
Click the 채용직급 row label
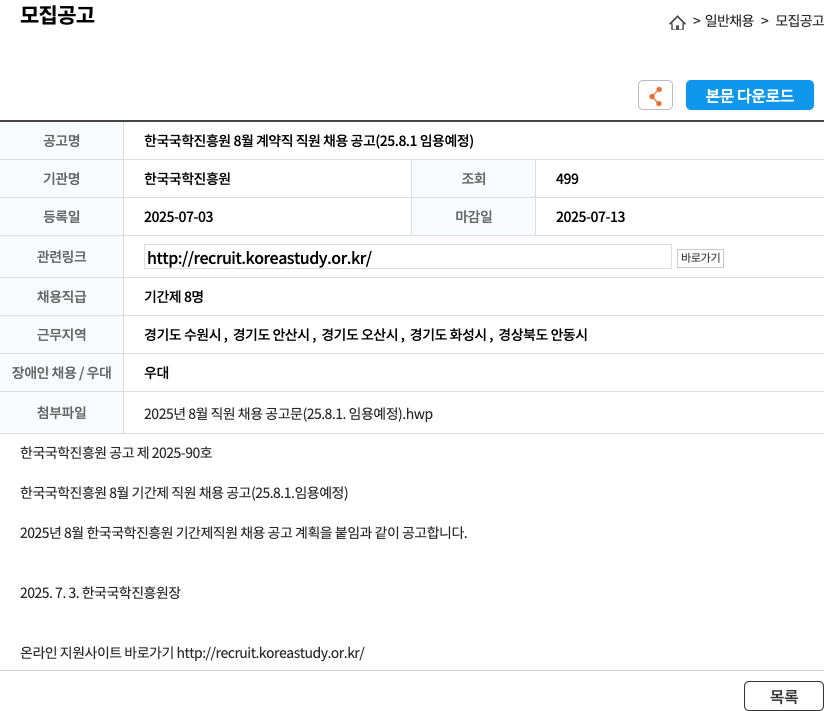click(x=61, y=296)
